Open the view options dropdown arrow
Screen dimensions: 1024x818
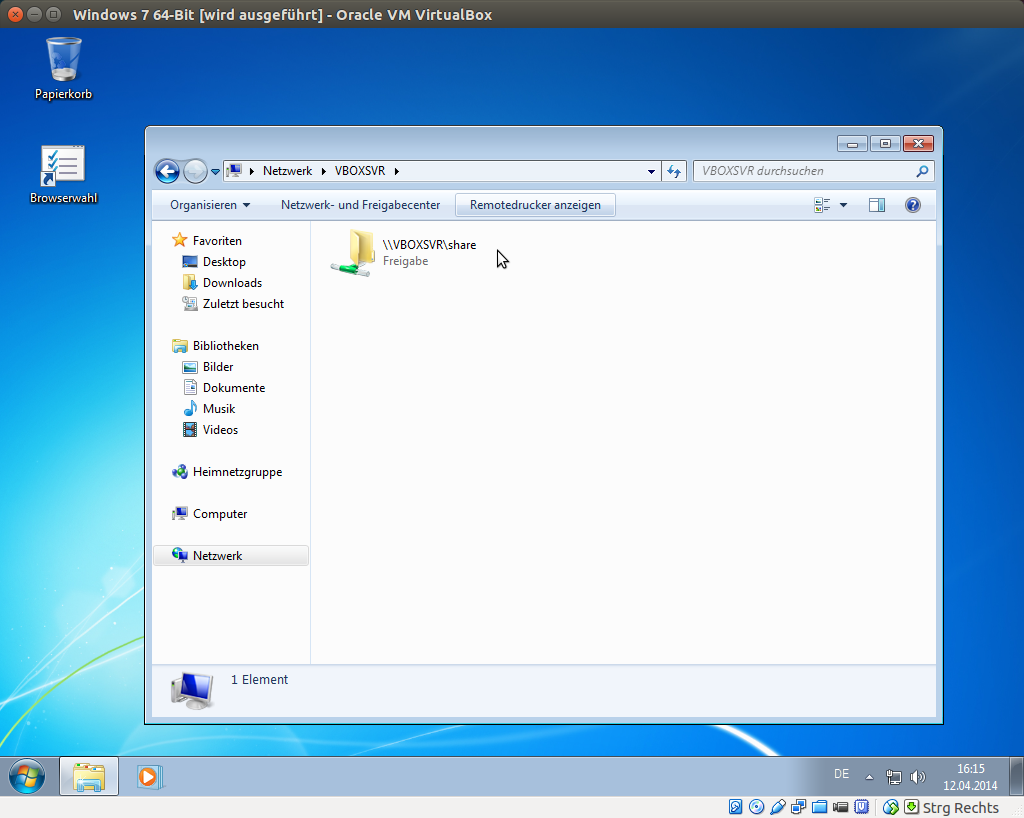pyautogui.click(x=843, y=205)
